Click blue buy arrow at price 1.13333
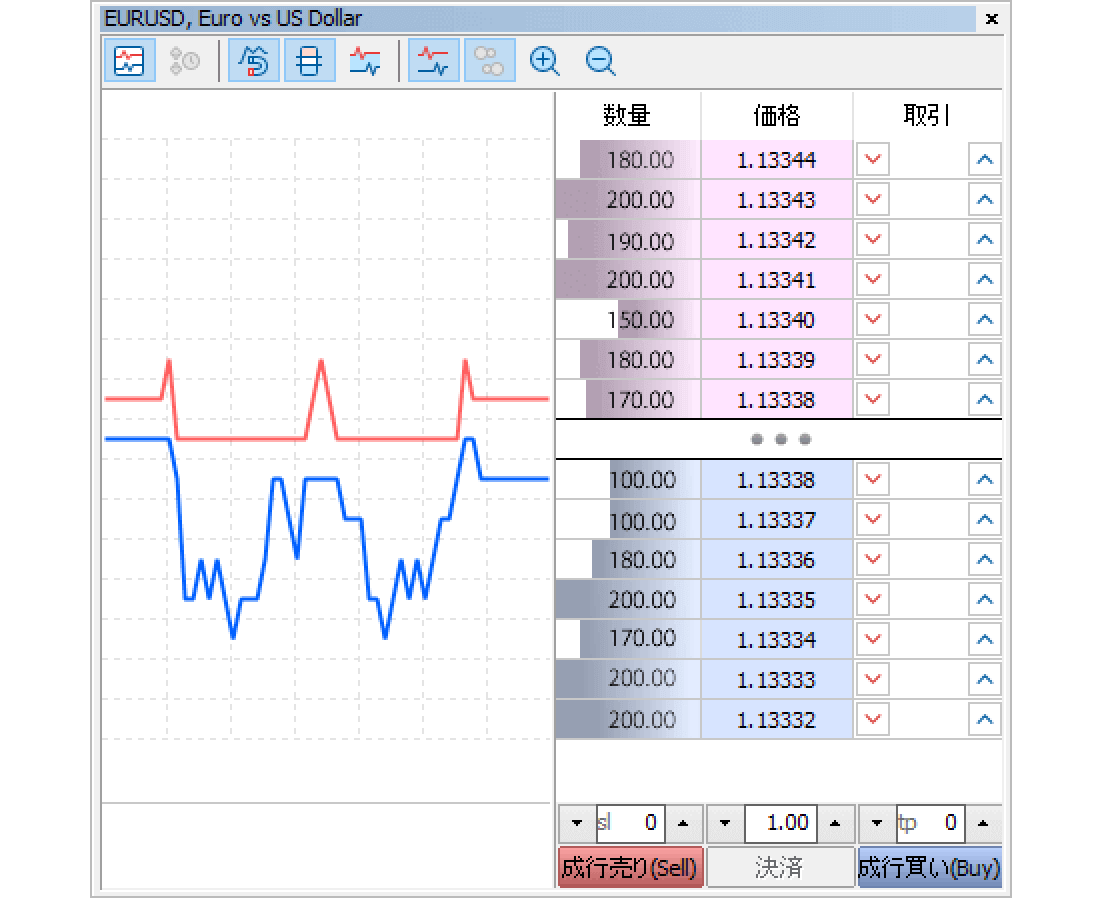 click(985, 679)
